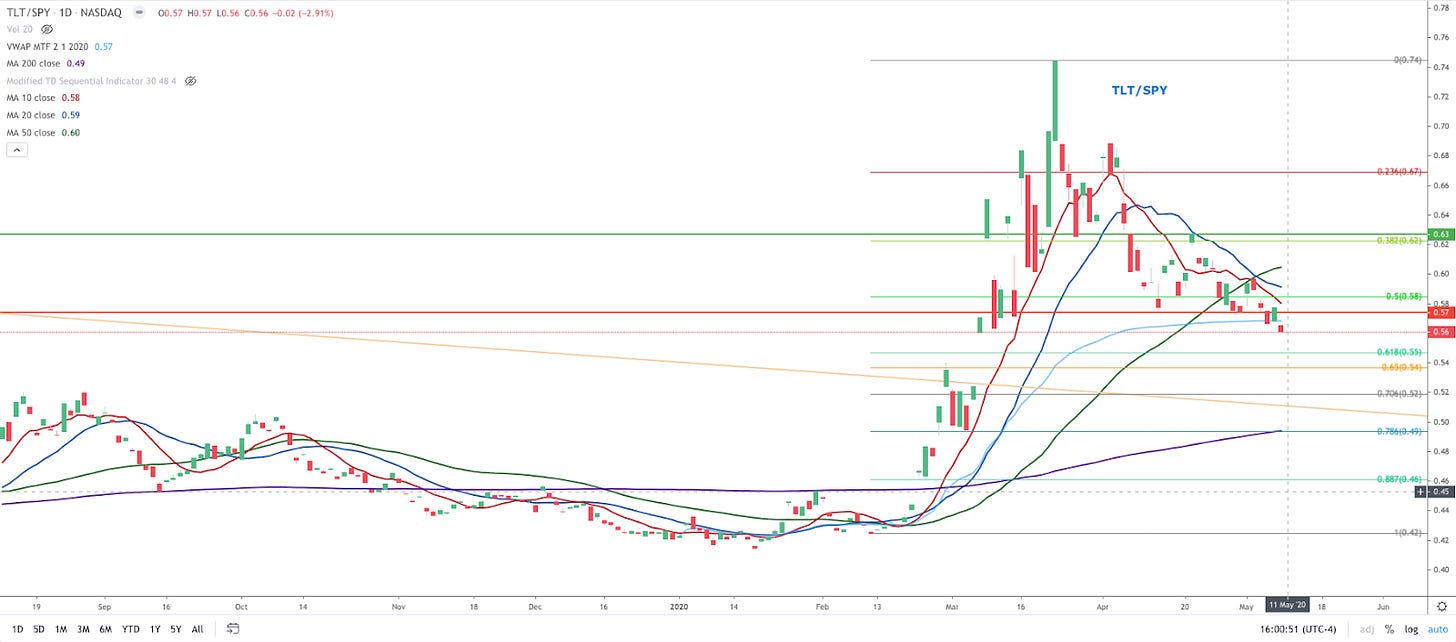Select the MA 50 close indicator

[31, 132]
